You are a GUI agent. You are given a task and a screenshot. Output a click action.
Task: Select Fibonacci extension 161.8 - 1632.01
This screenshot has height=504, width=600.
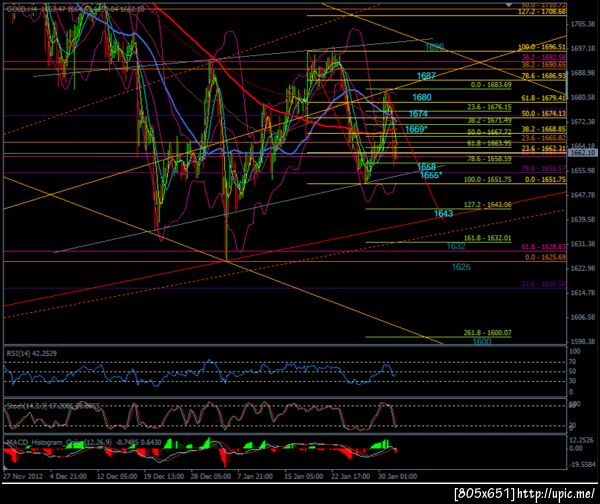488,238
